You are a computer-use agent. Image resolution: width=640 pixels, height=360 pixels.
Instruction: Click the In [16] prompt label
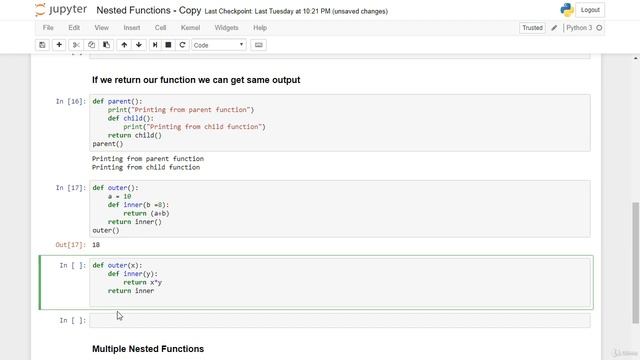[71, 101]
